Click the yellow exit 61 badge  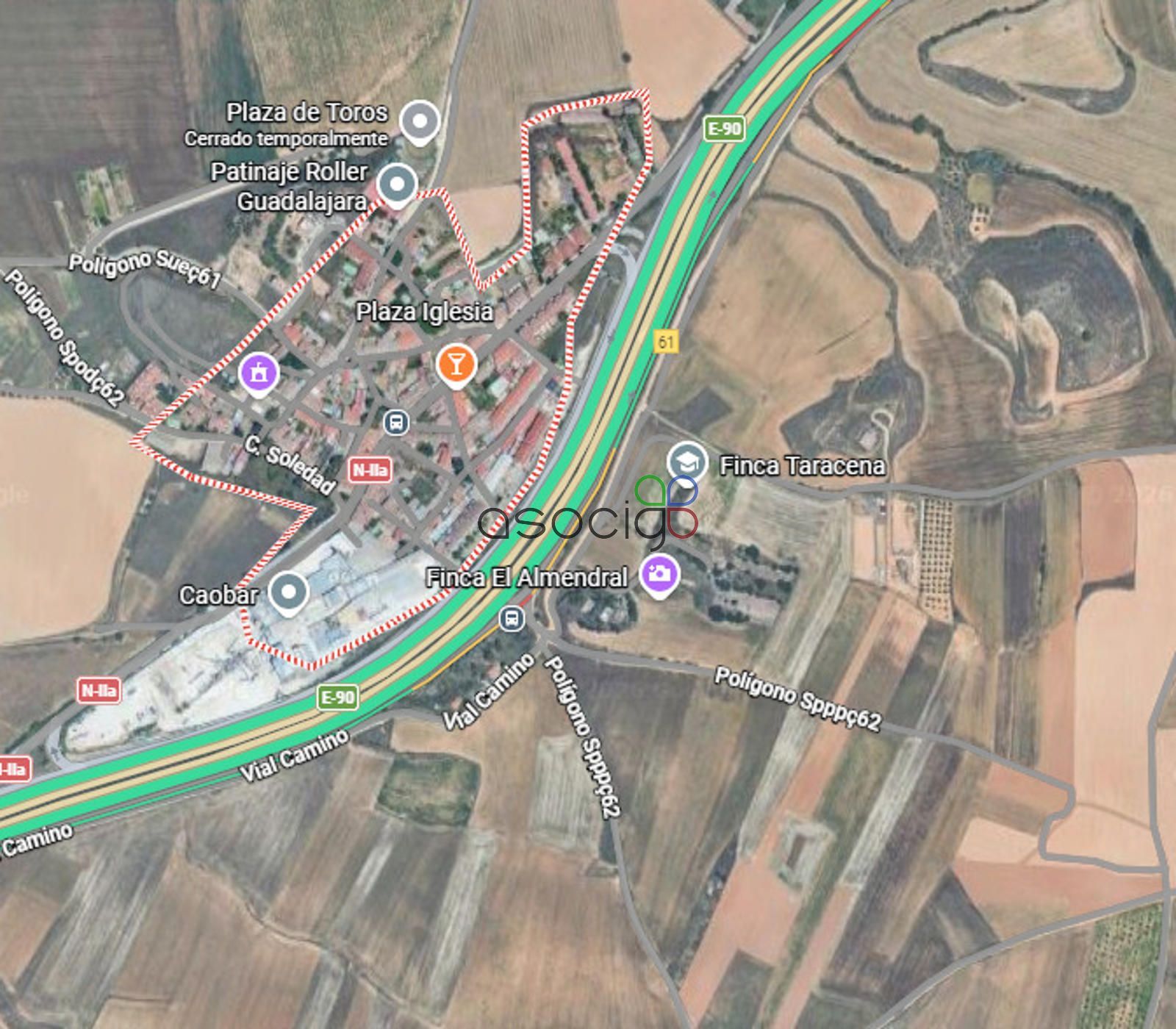coord(666,341)
